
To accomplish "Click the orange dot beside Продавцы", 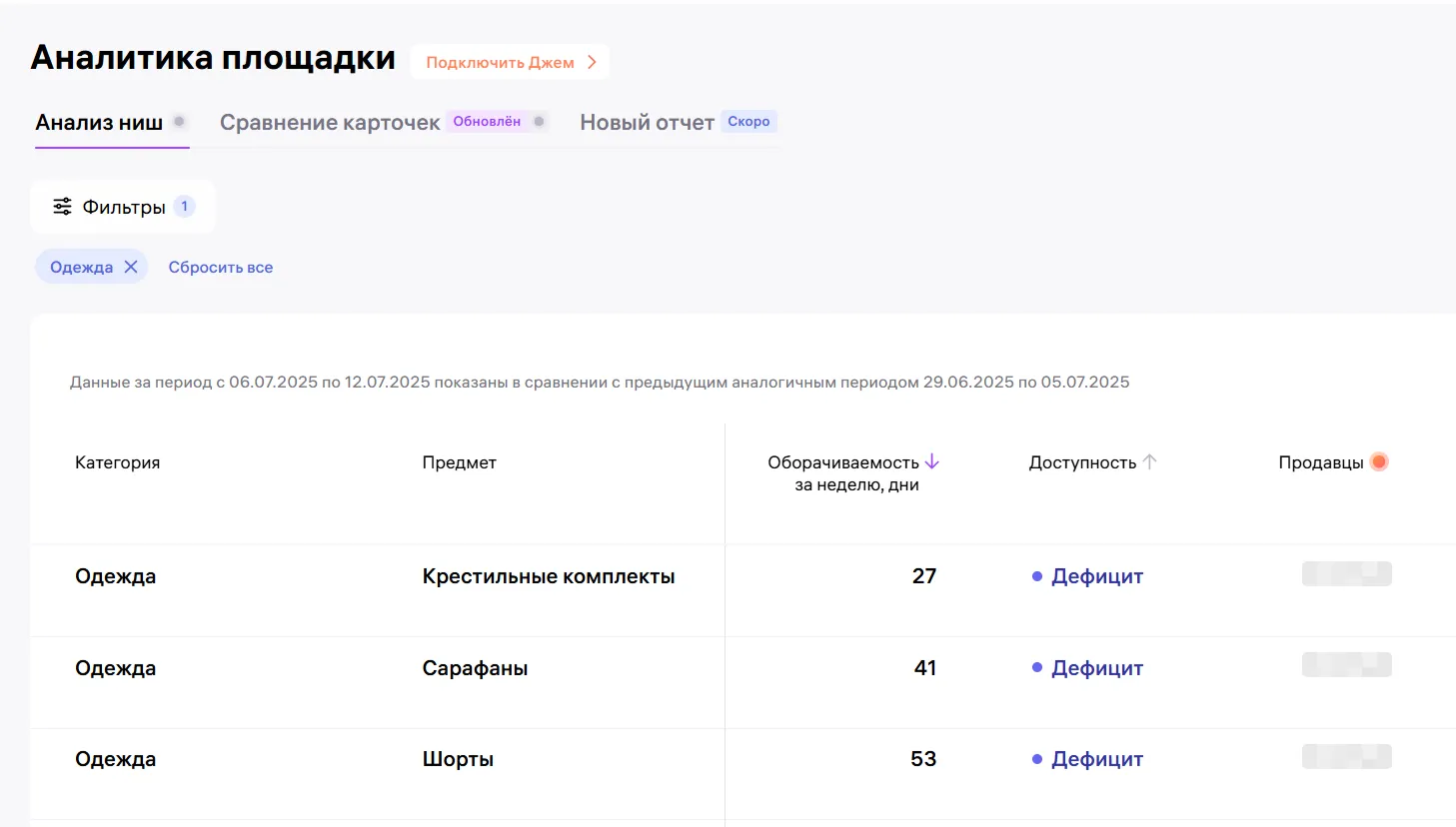I will (x=1379, y=461).
